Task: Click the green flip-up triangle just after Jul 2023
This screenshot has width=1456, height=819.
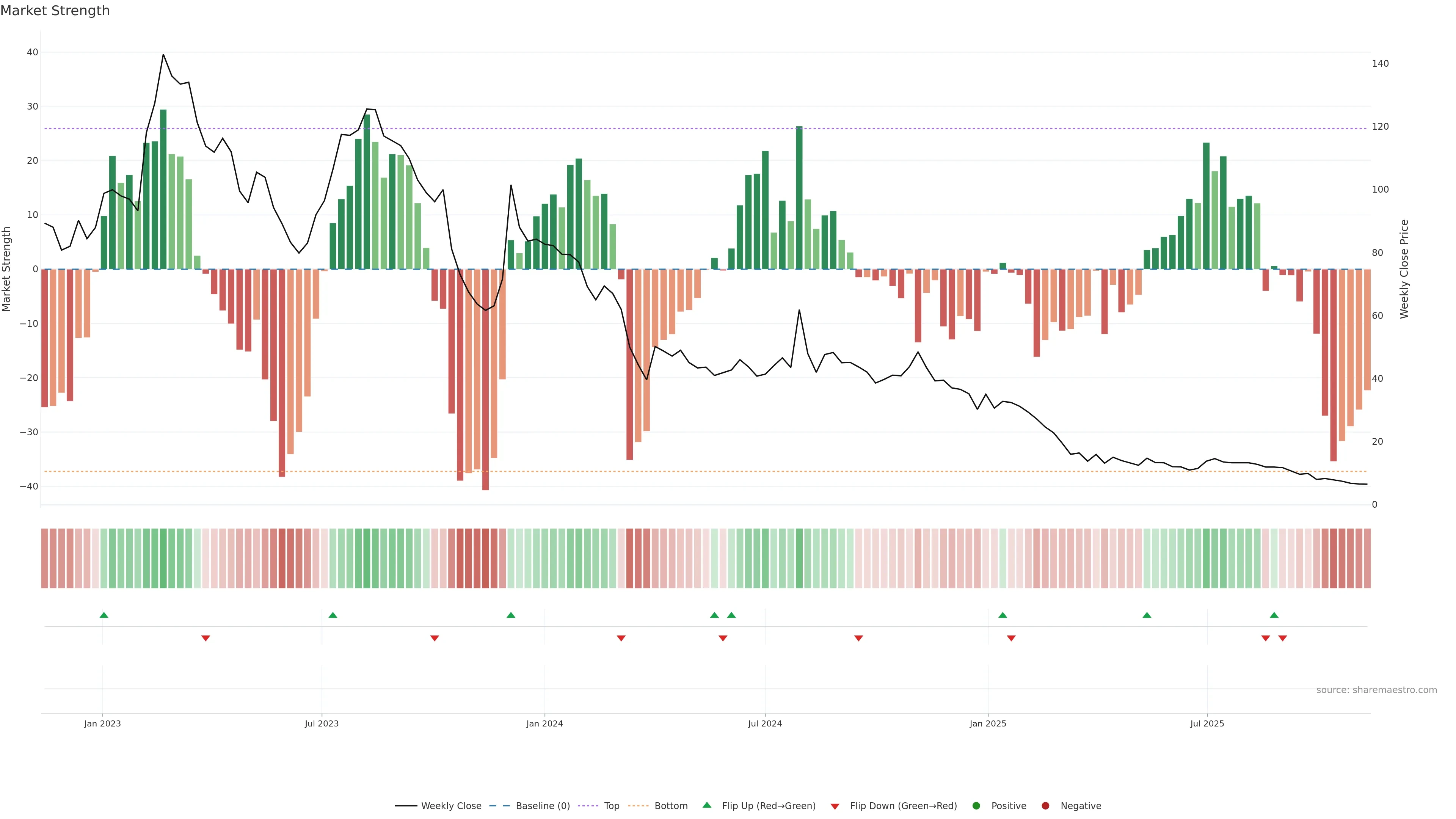Action: 333,615
